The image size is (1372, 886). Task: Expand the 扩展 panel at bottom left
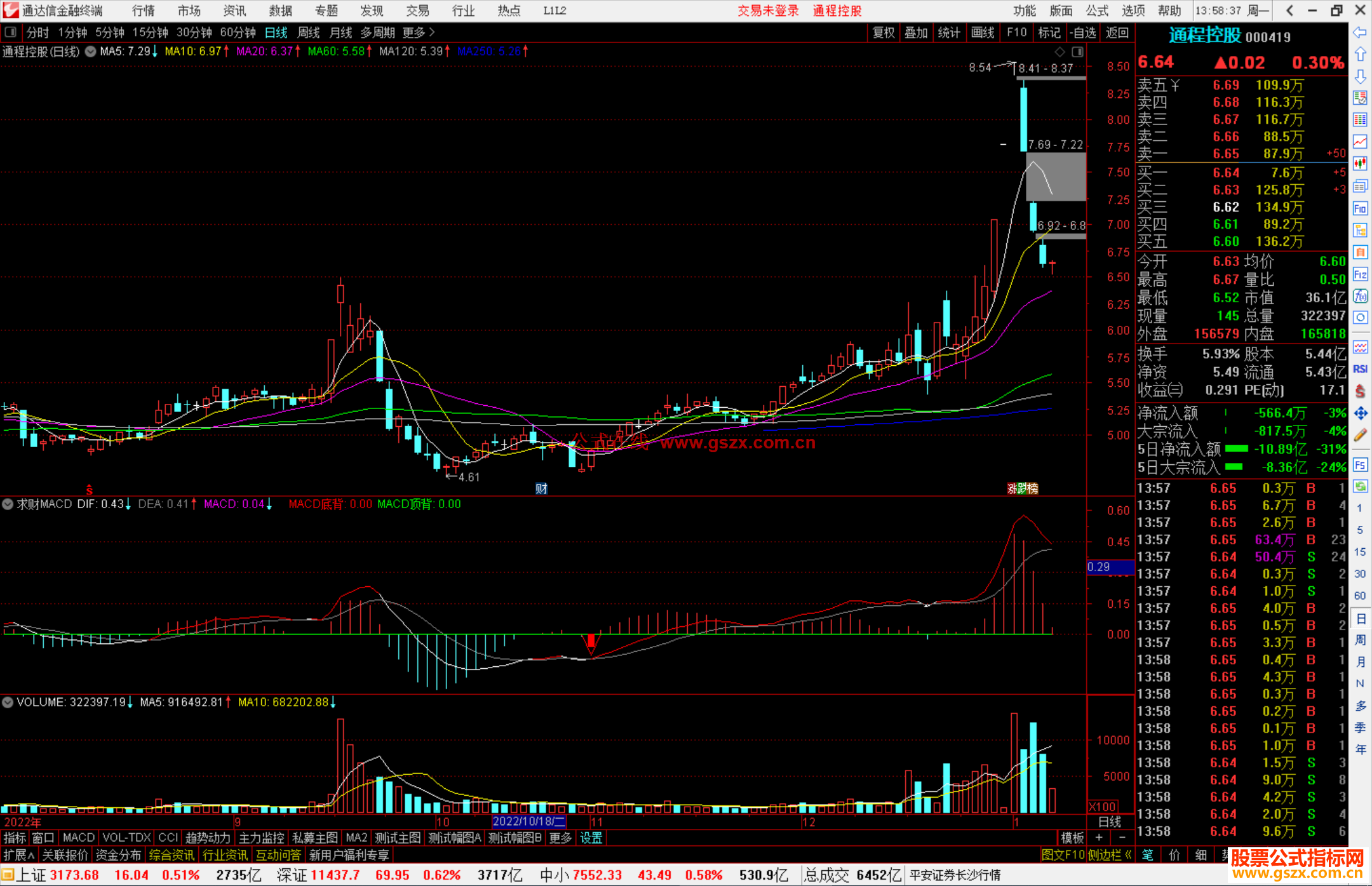tap(19, 855)
